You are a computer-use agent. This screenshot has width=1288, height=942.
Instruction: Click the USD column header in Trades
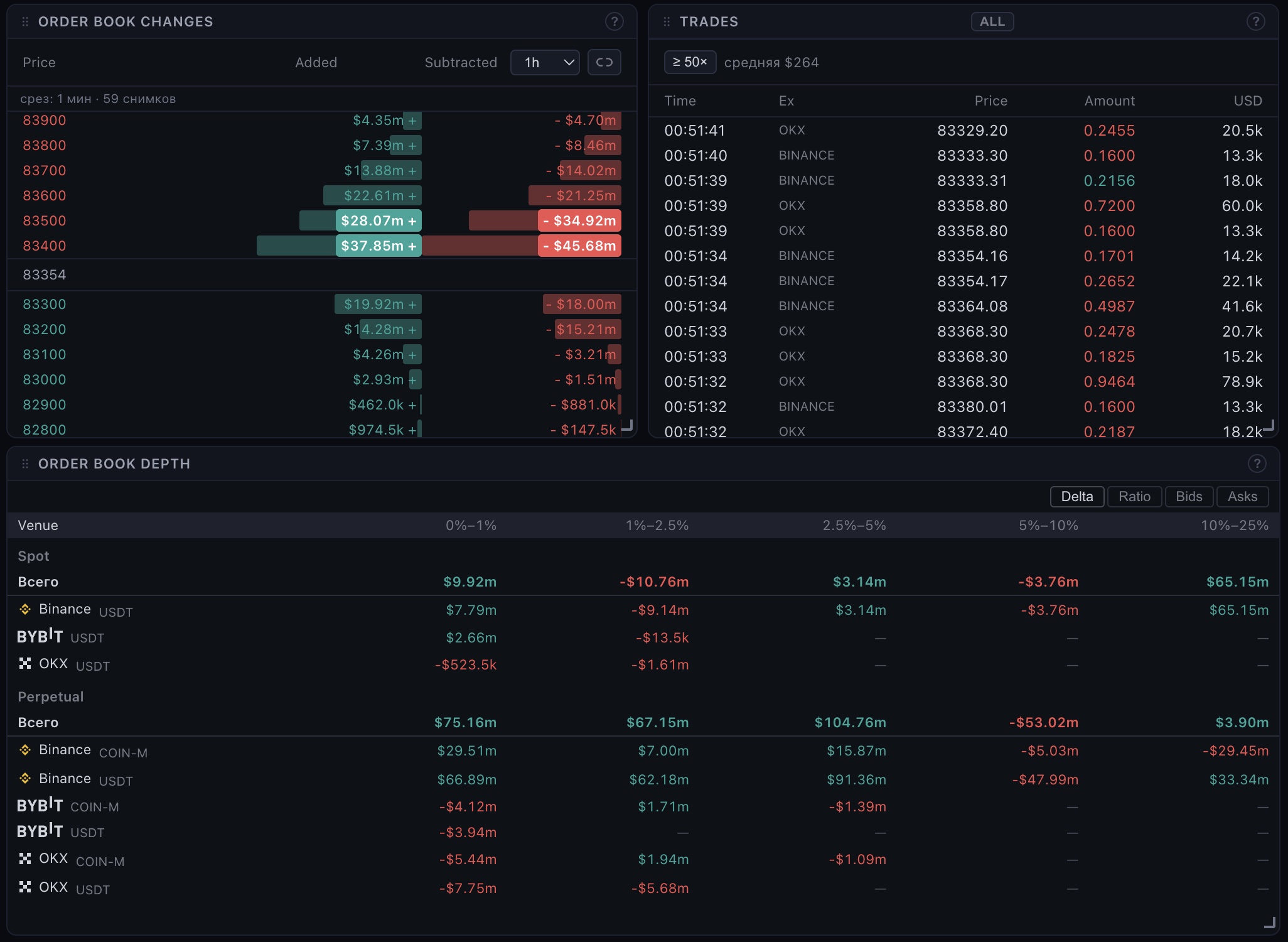[x=1248, y=101]
